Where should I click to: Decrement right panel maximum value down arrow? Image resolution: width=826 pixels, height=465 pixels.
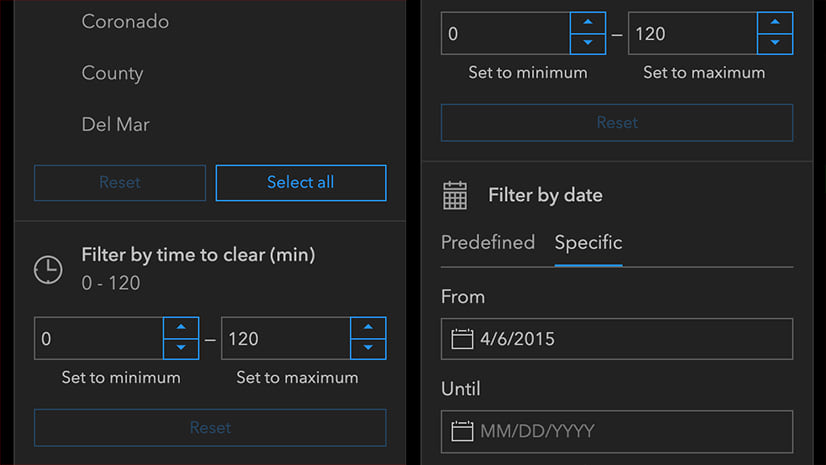[x=775, y=43]
